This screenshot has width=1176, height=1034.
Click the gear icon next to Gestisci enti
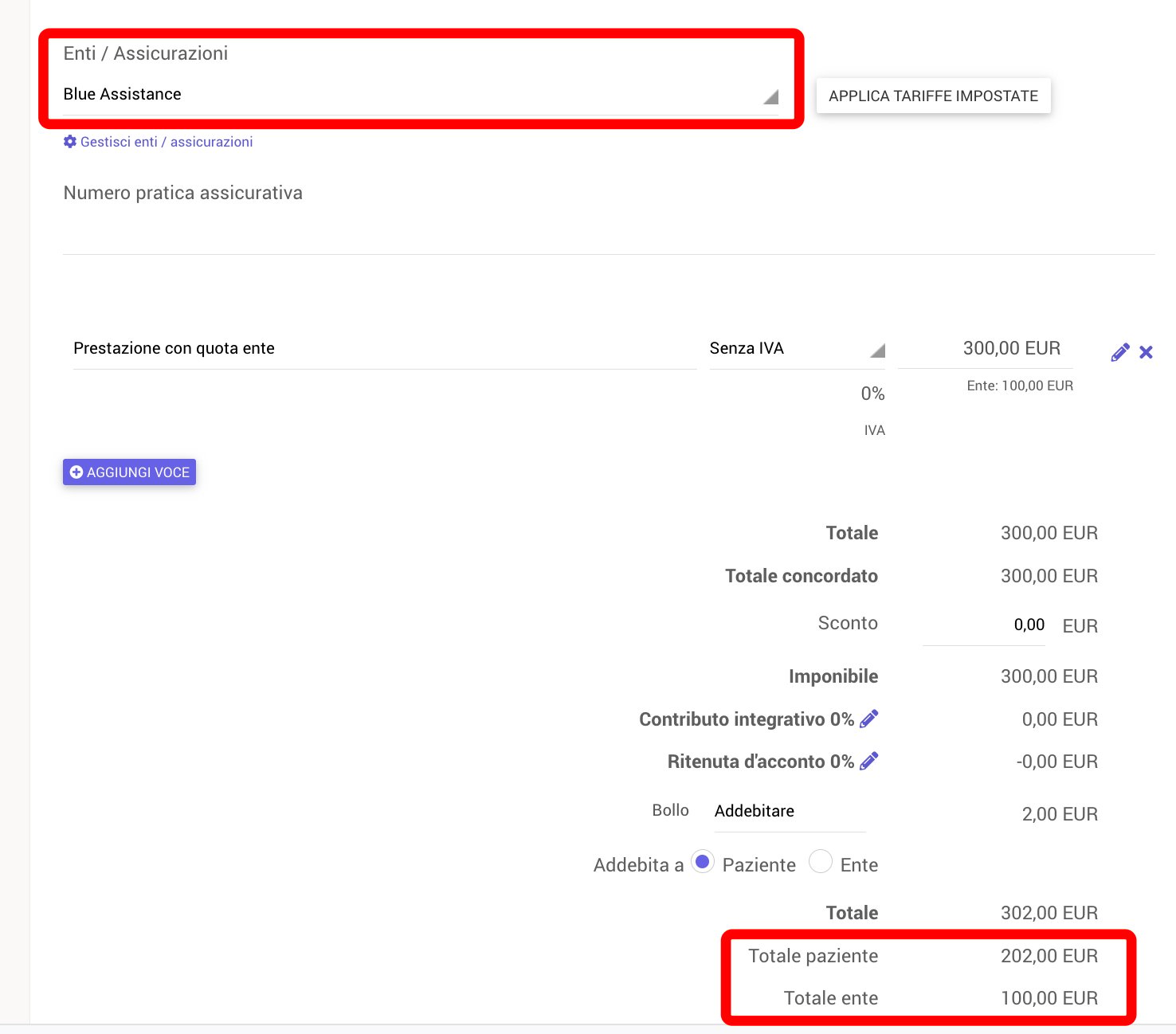point(70,142)
